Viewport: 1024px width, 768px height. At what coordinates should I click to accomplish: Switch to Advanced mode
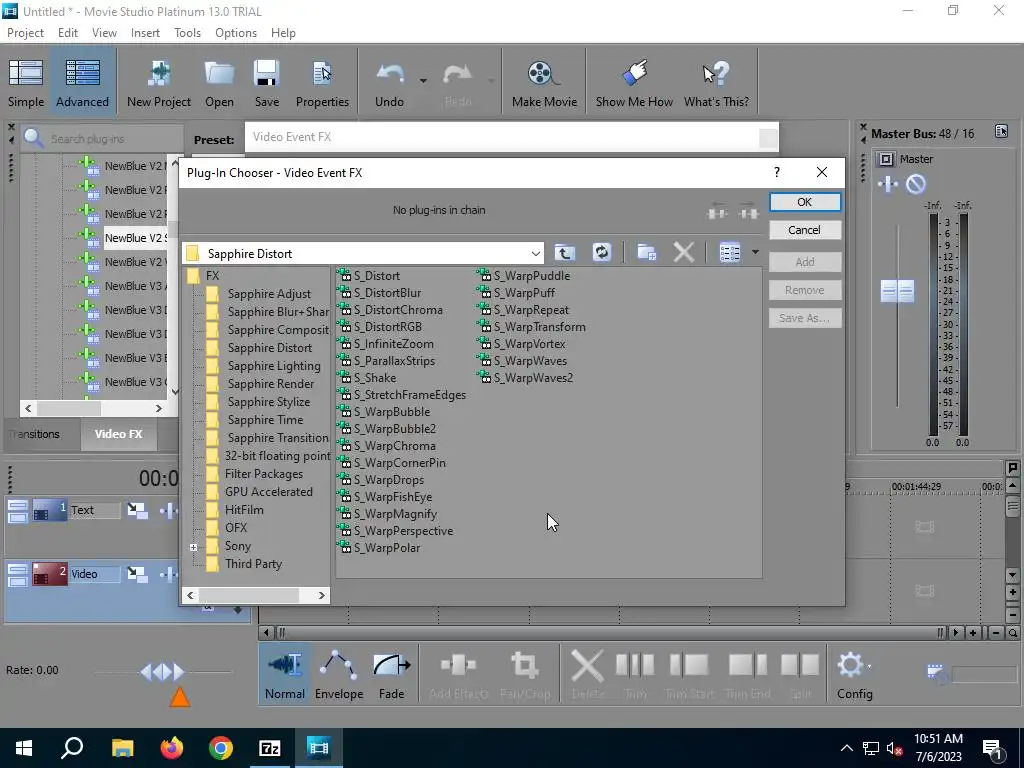click(x=82, y=83)
